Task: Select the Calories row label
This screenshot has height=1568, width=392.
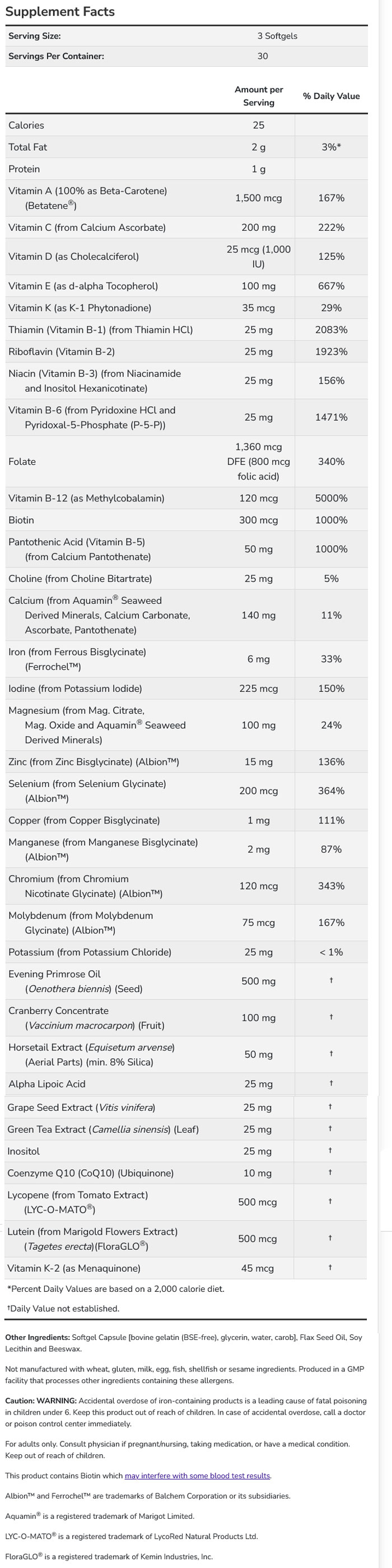Action: coord(26,125)
